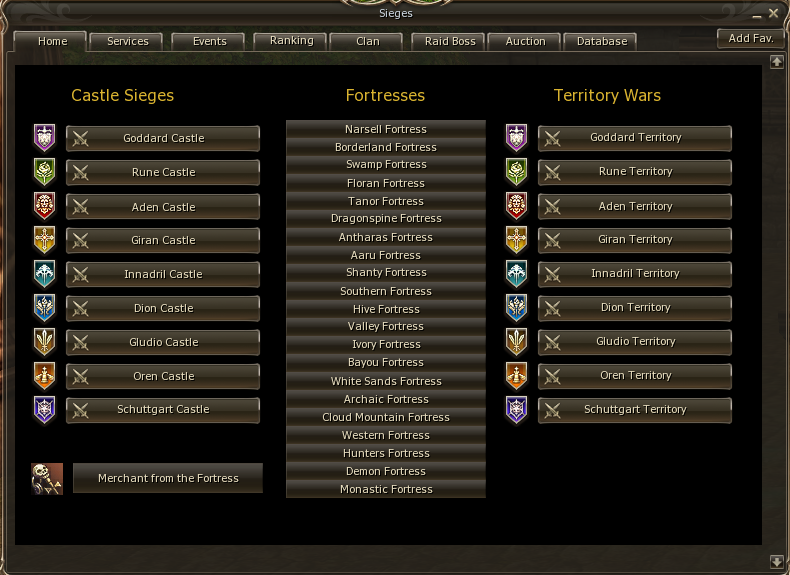Open the Raid Boss tab
The image size is (790, 575).
[x=449, y=41]
